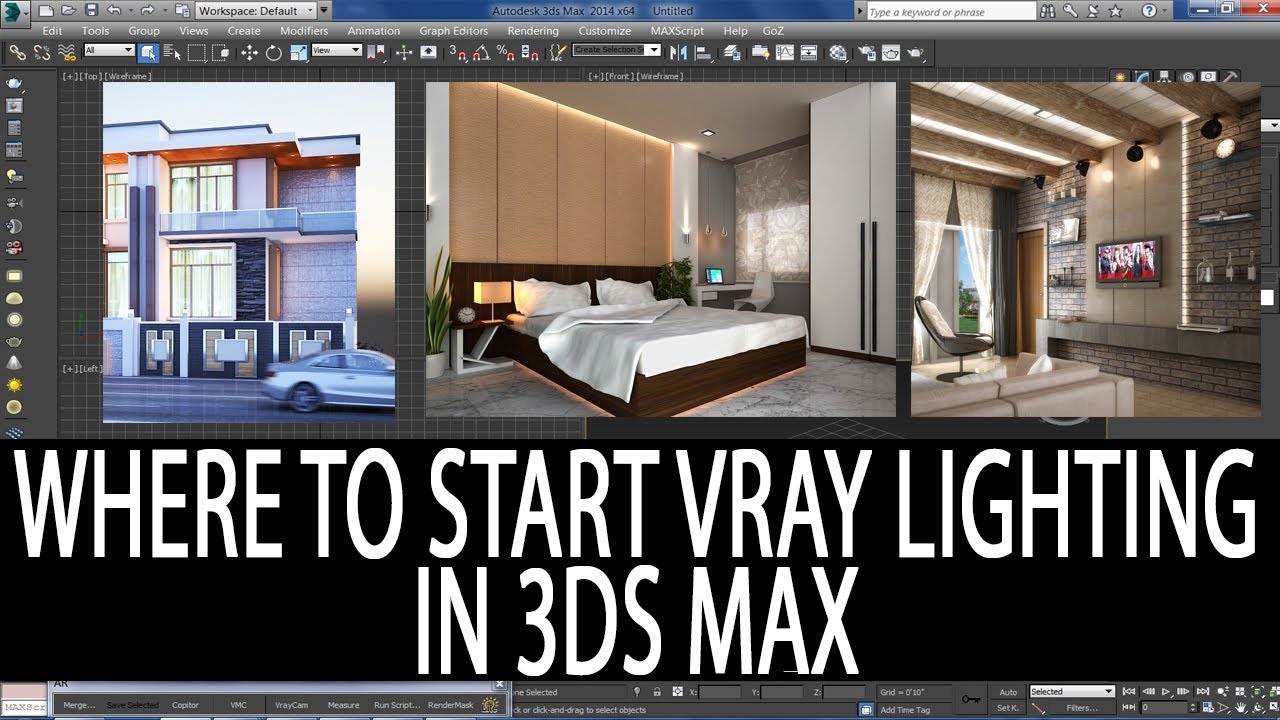Undo the last action arrow
The image size is (1280, 720).
click(x=114, y=11)
